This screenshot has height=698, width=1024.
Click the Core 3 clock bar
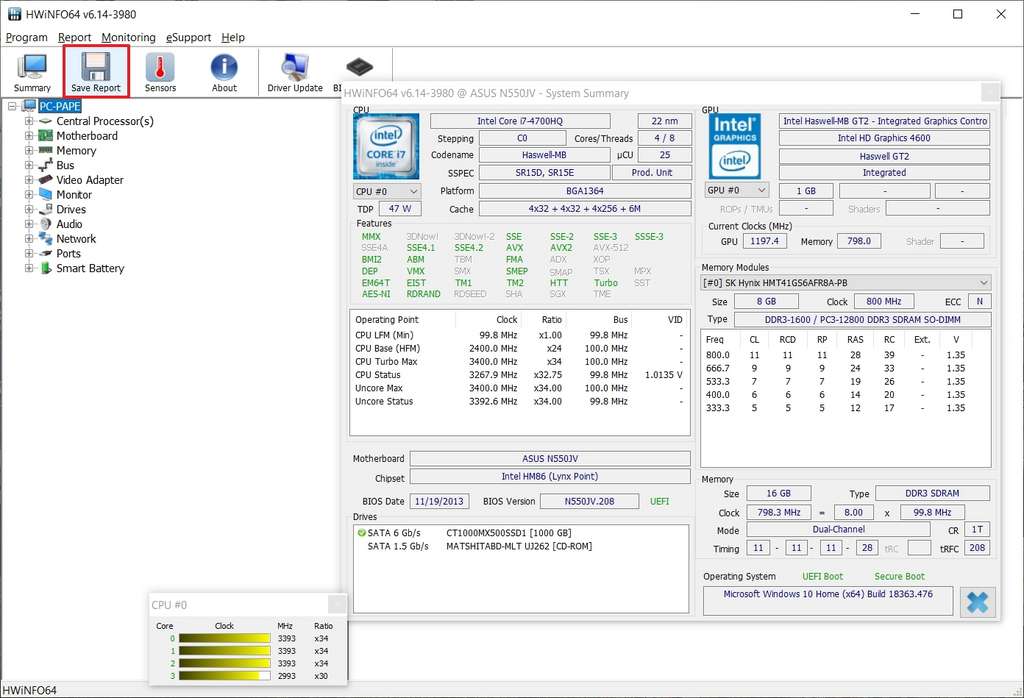coord(225,676)
